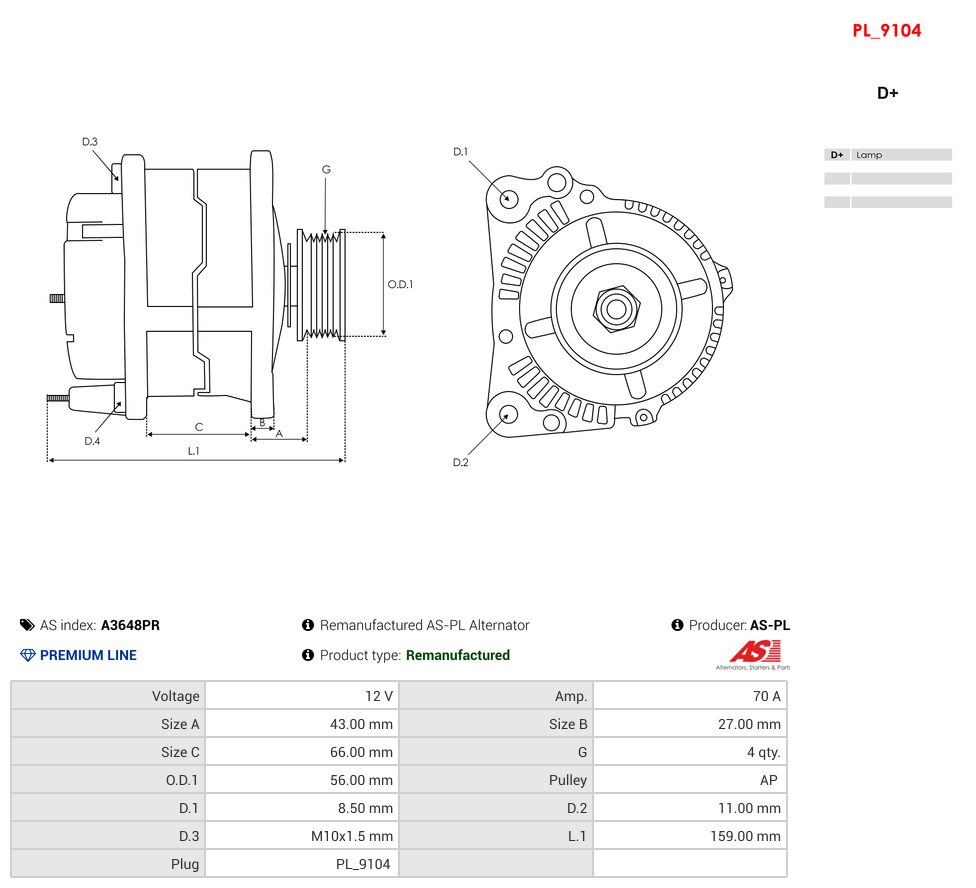Click the Remanufactured AS-PL Alternator description text
Viewport: 976px width, 888px height.
click(425, 625)
